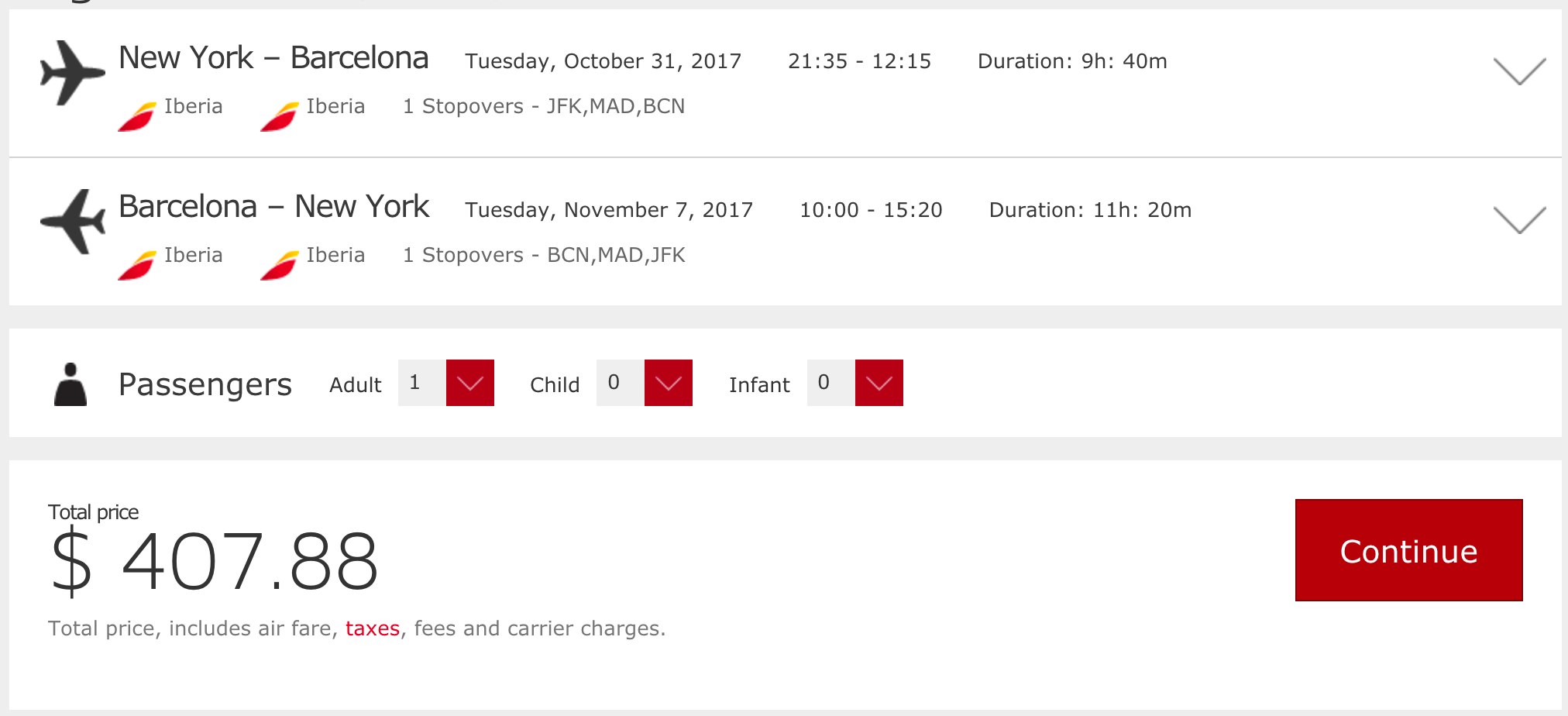Open the Adult passenger count dropdown
1568x716 pixels.
click(x=469, y=383)
